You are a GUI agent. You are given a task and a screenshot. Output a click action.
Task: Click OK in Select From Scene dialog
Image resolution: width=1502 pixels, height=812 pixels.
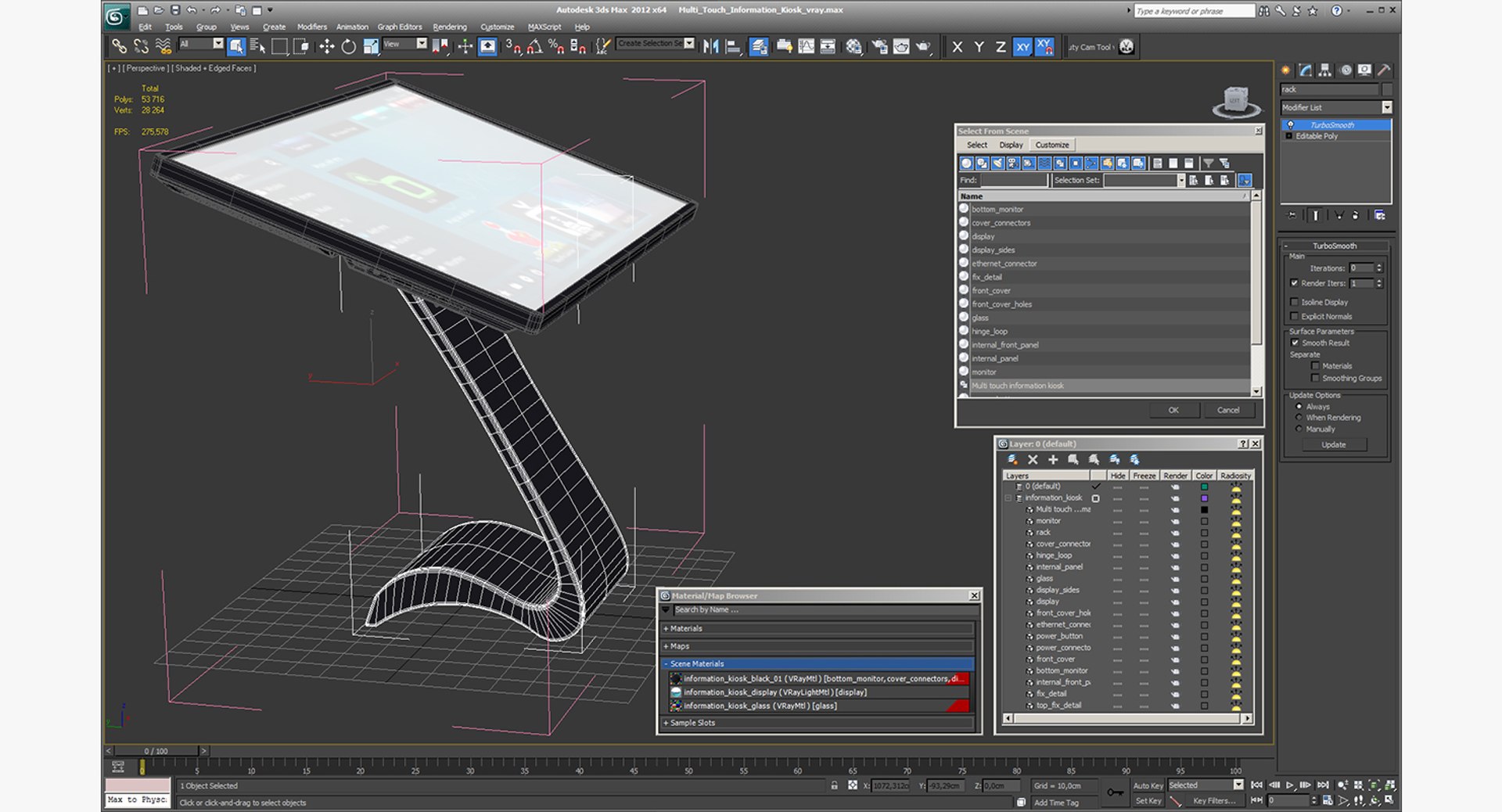pos(1173,410)
